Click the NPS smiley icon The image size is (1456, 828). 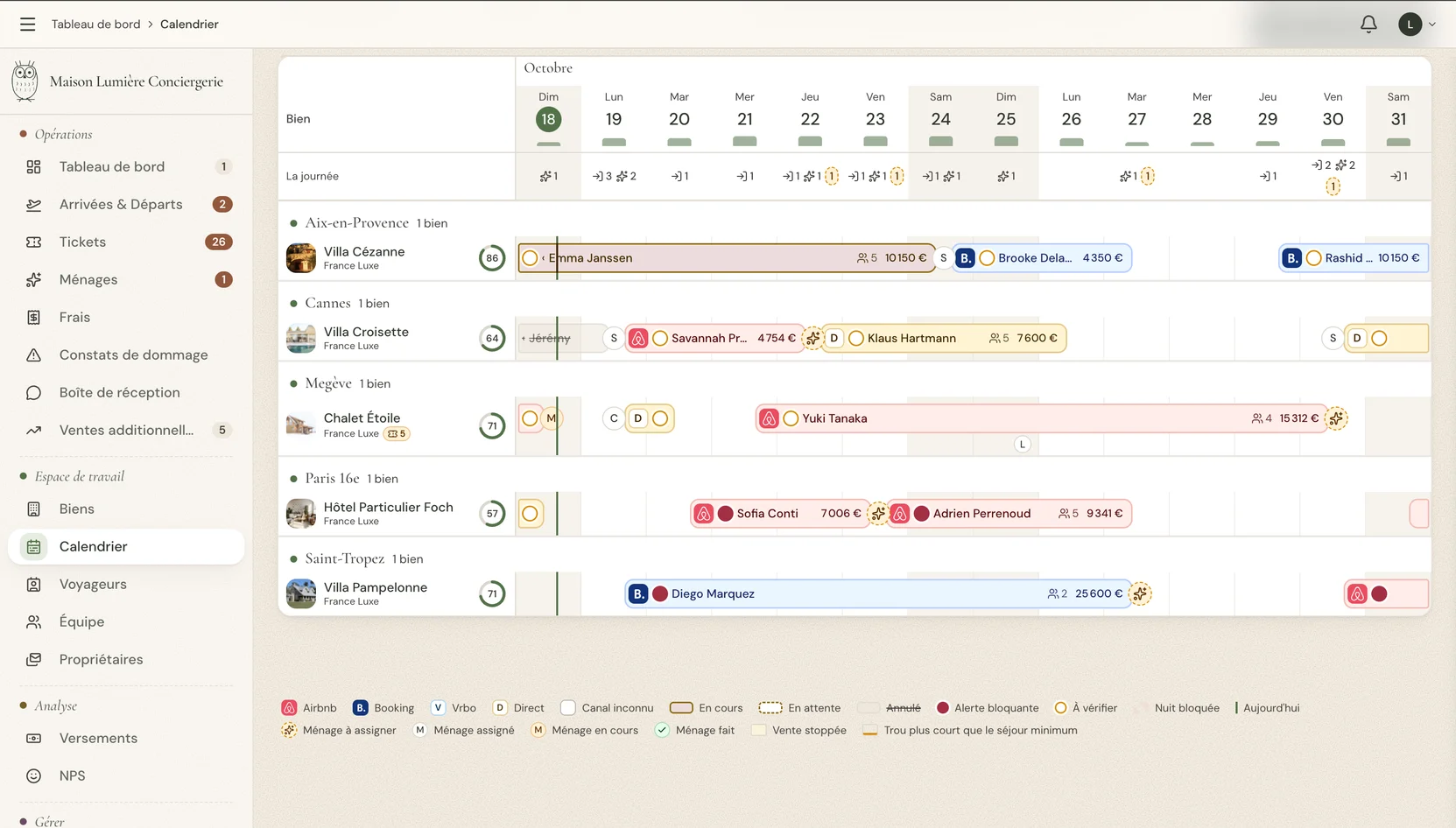coord(34,776)
